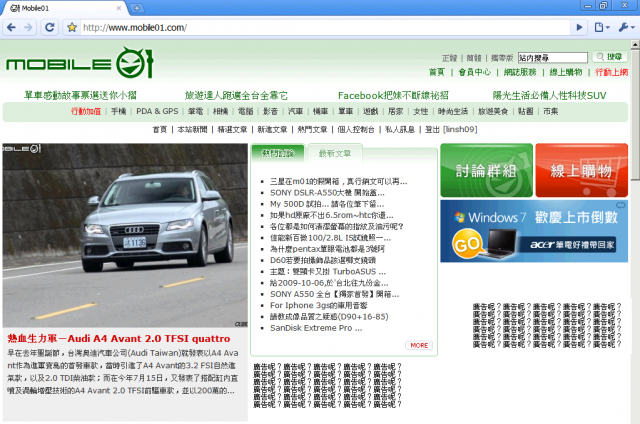Click the Windows 7 Acer GO advertisement
The height and width of the screenshot is (424, 640).
[534, 231]
